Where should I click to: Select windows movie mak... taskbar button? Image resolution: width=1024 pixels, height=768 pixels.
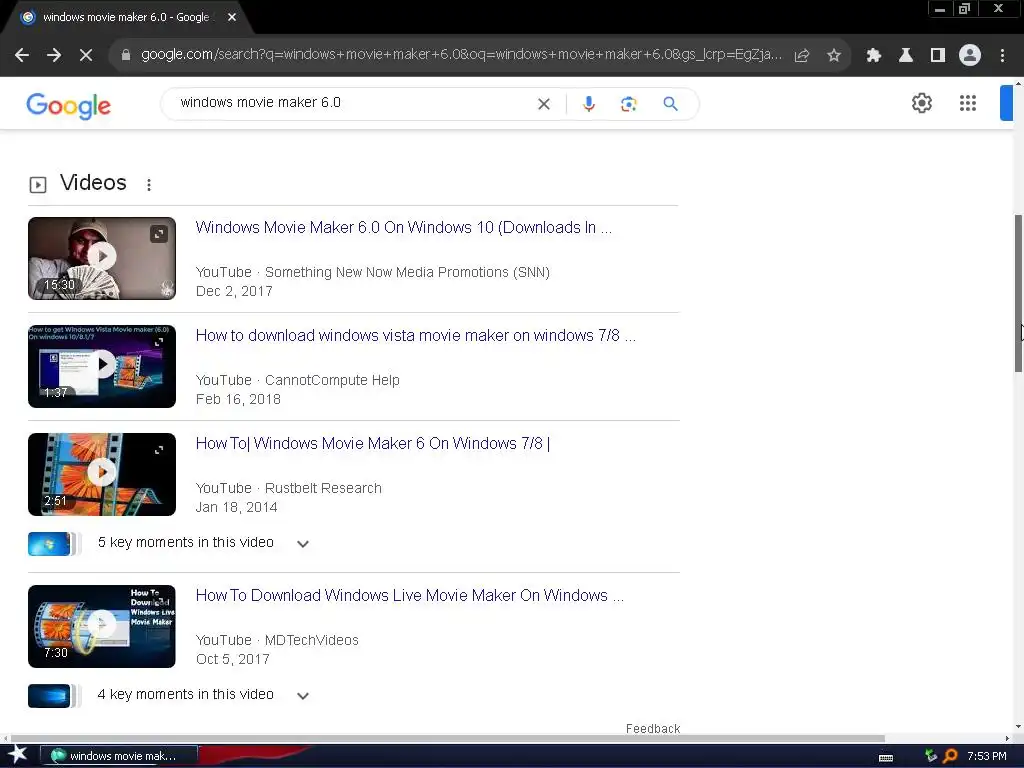click(x=119, y=756)
